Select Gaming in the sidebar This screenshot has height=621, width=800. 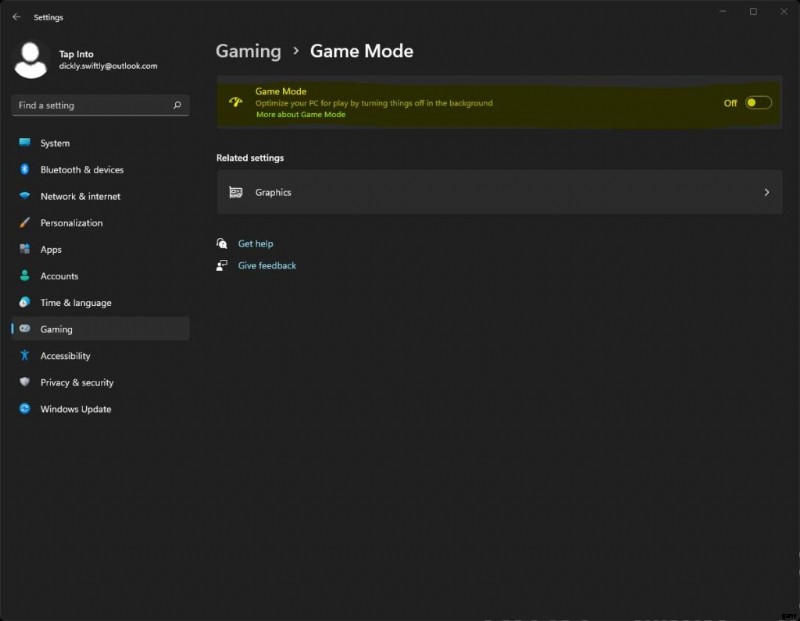coord(101,329)
